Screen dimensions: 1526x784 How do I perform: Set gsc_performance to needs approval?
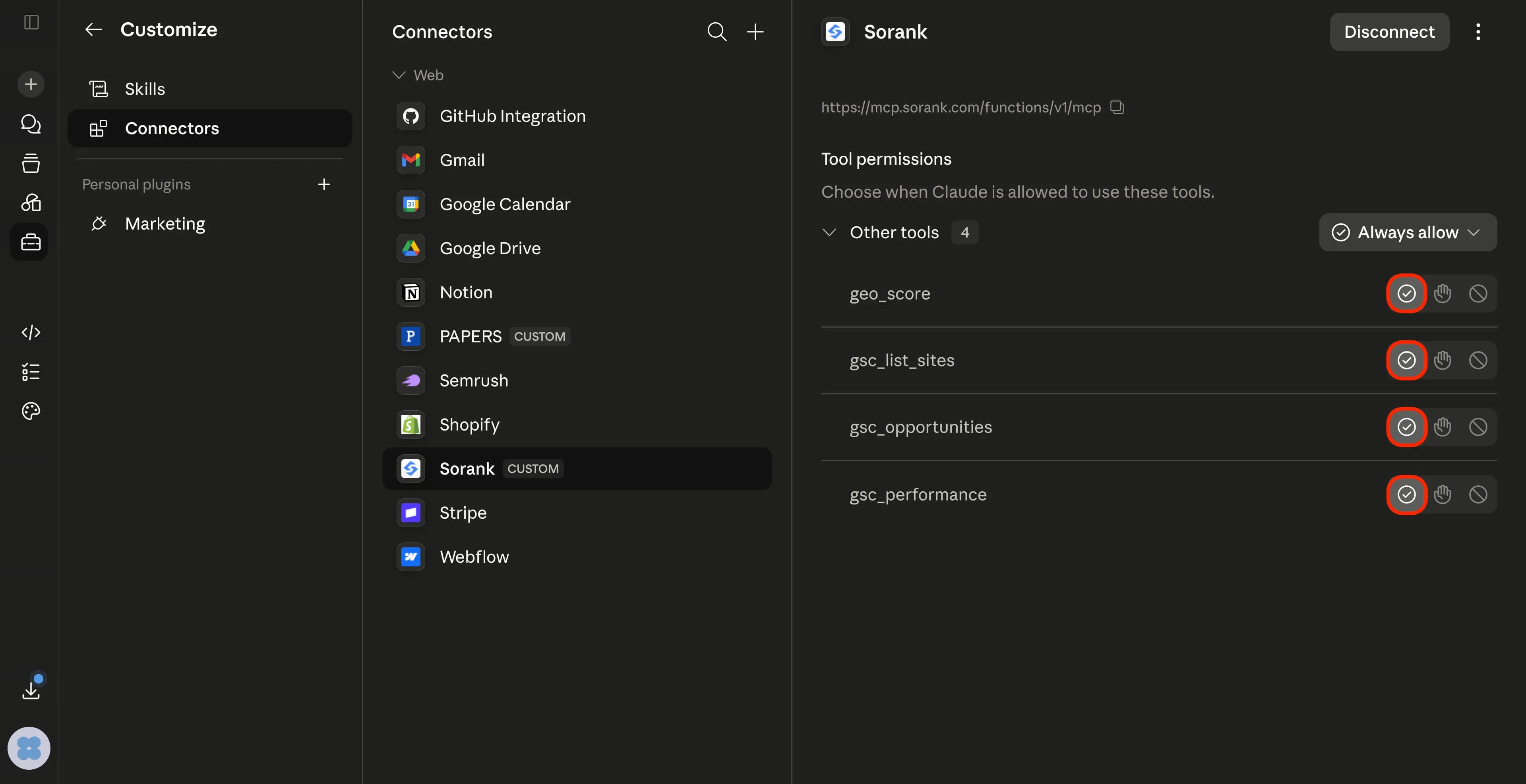pyautogui.click(x=1443, y=495)
